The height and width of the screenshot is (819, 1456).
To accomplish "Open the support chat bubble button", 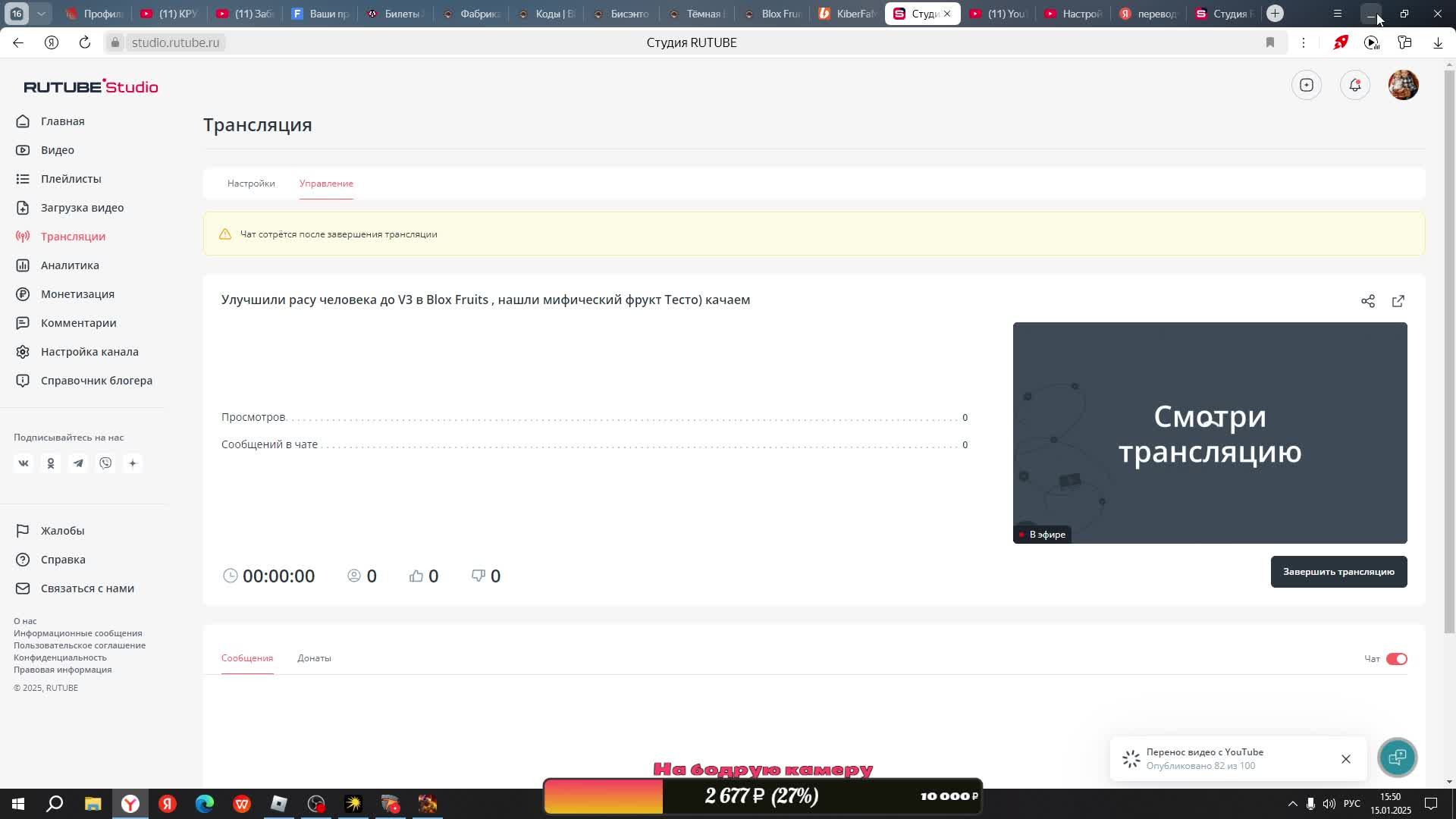I will coord(1398,757).
